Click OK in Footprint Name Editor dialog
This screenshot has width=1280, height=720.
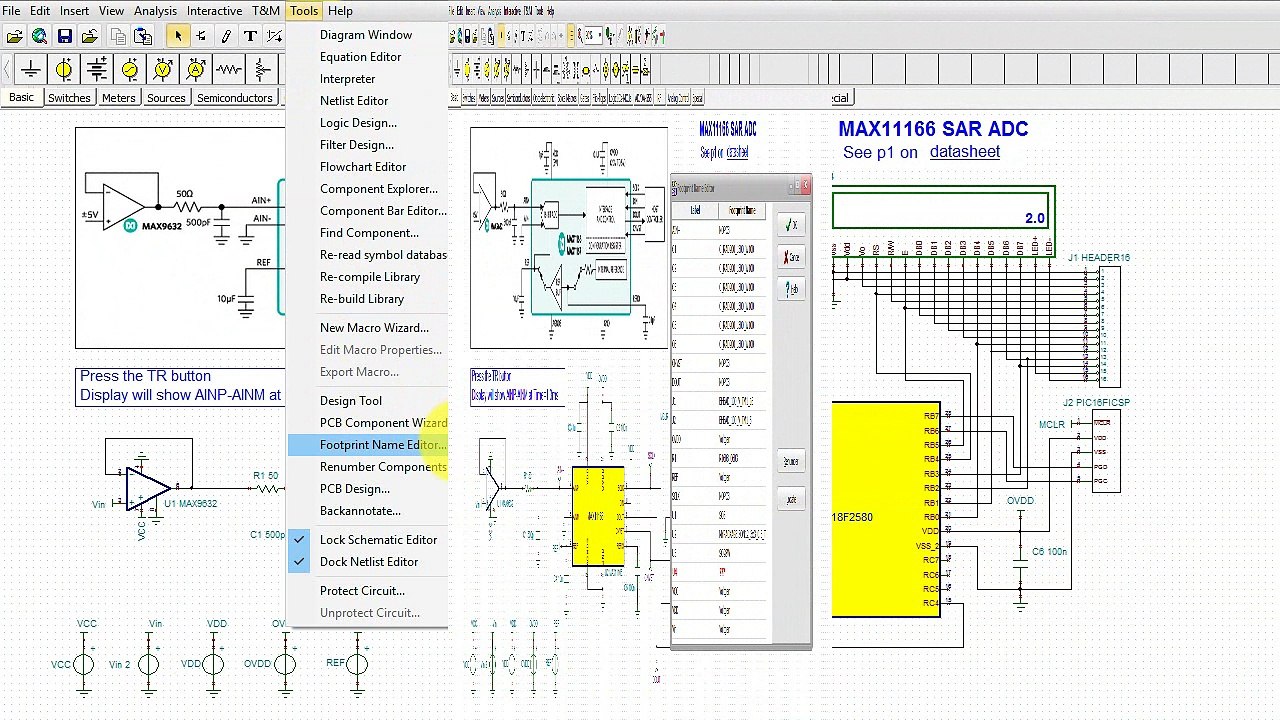tap(791, 225)
